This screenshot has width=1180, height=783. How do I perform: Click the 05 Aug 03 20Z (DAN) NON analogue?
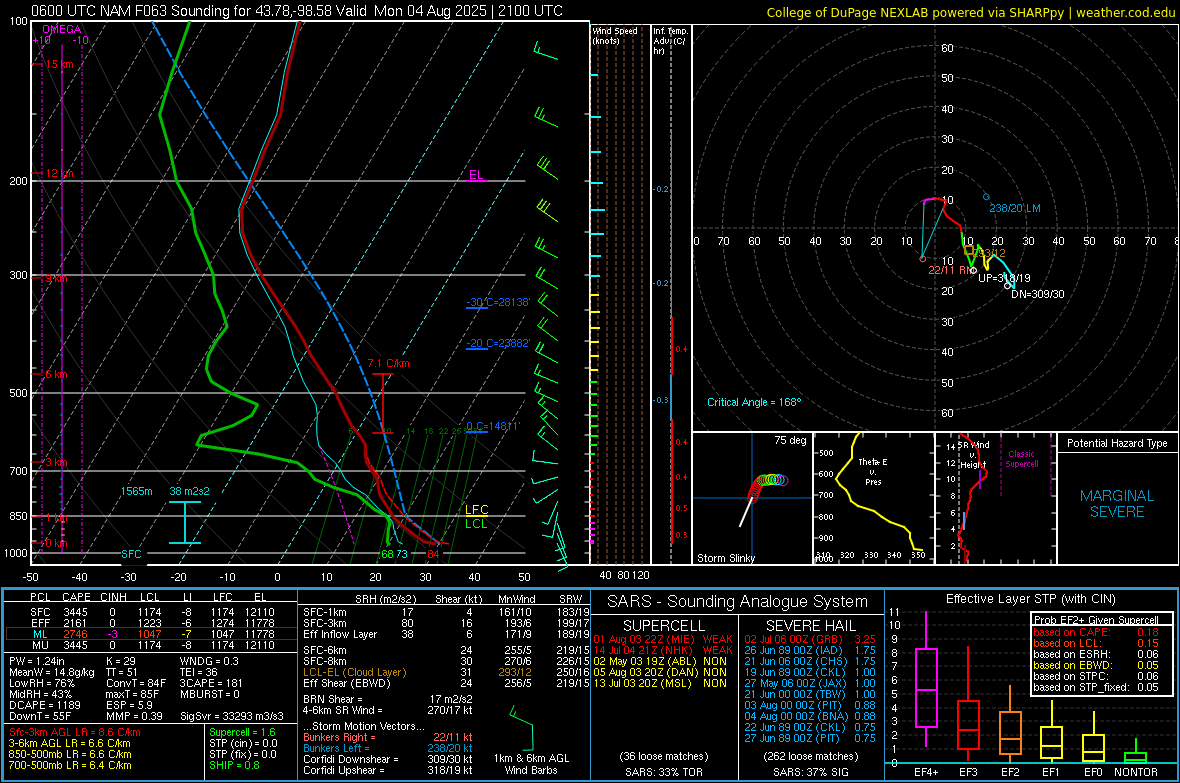tap(660, 672)
